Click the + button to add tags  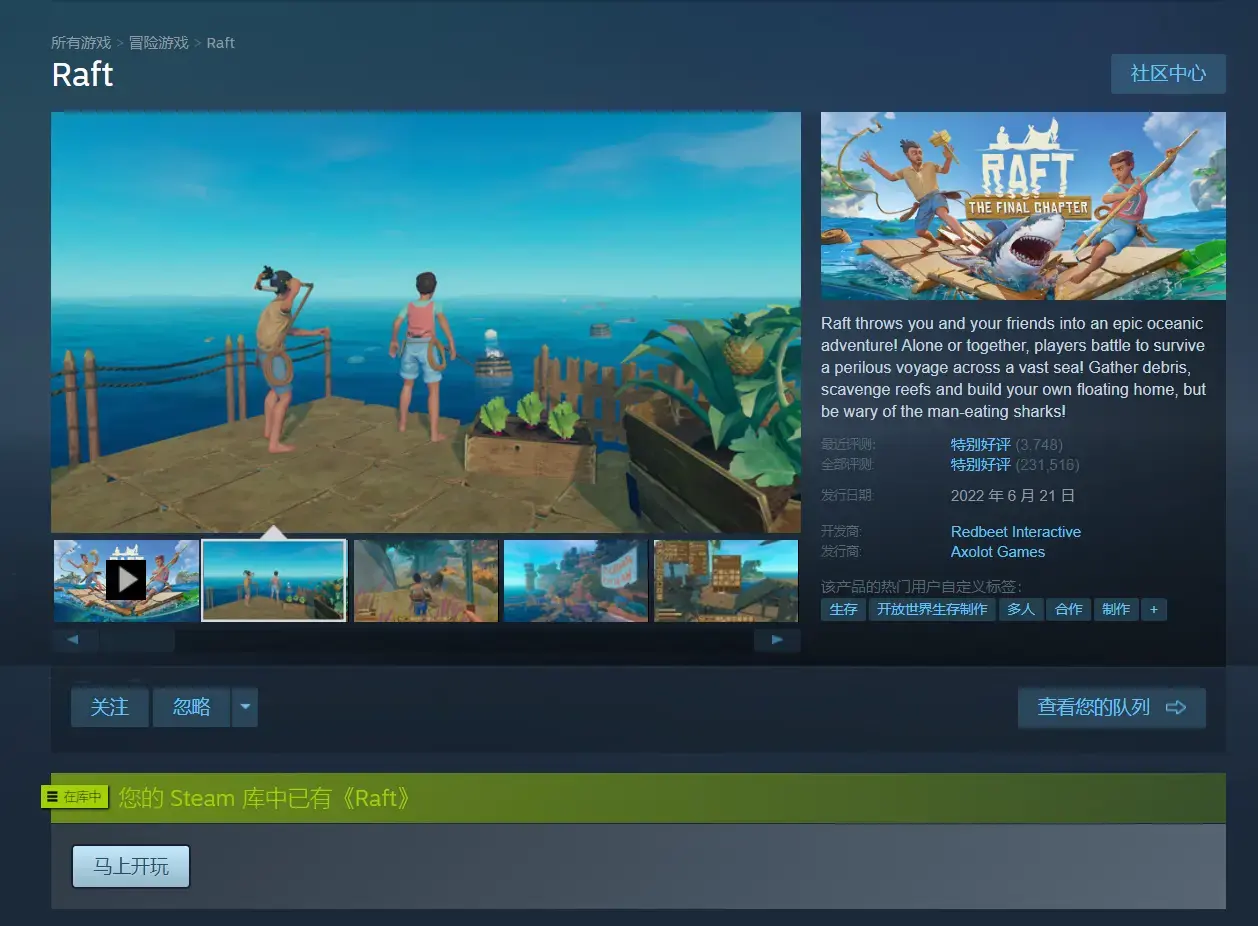point(1154,609)
